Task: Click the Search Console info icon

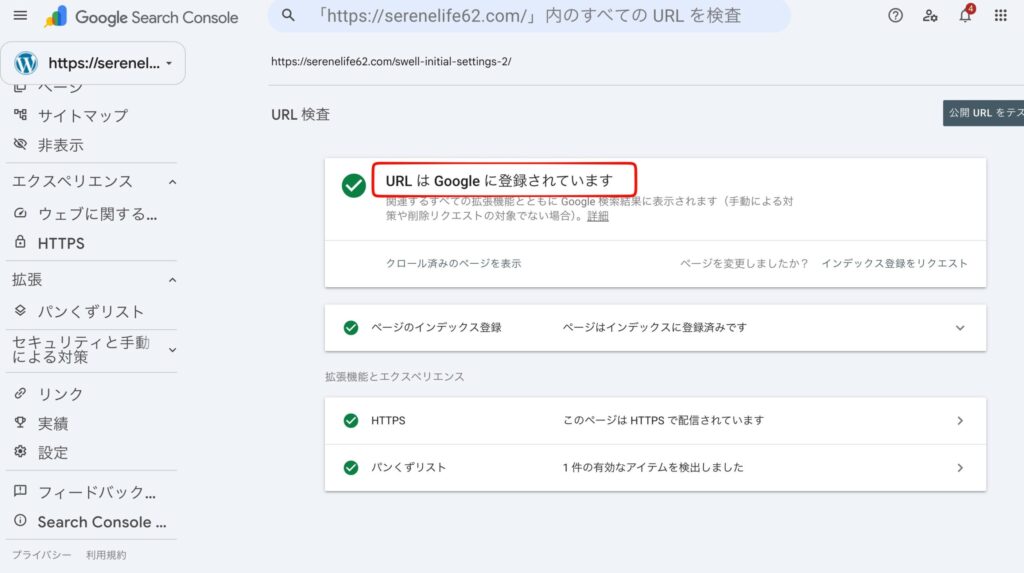Action: (20, 521)
